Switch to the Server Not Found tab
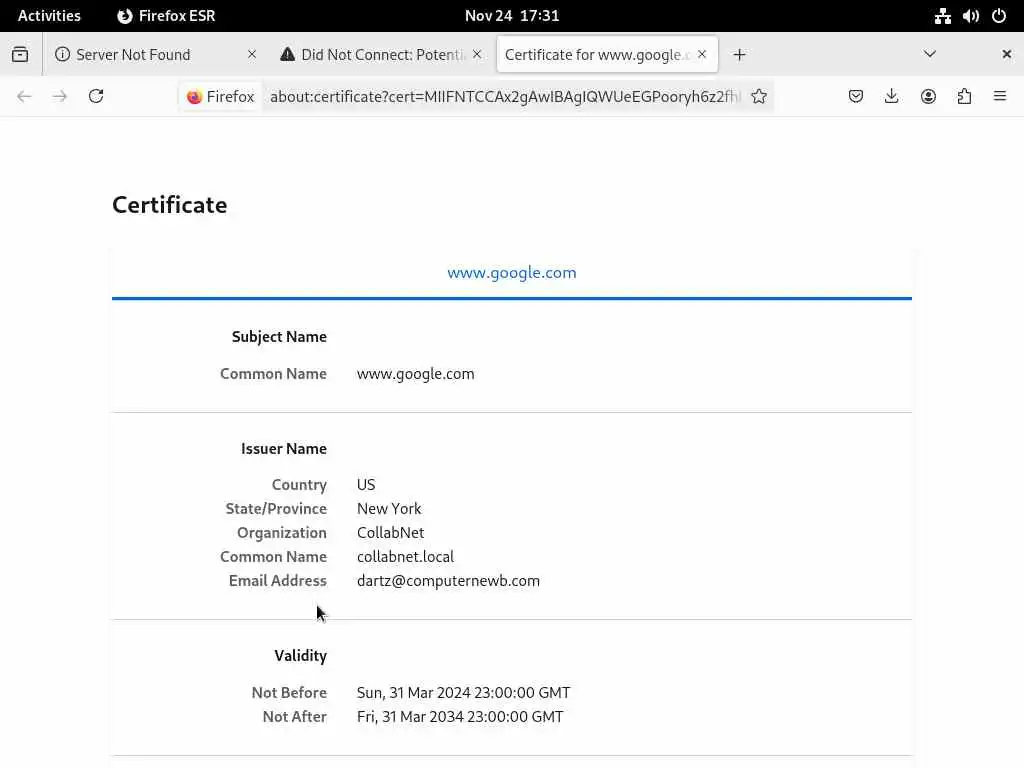This screenshot has width=1024, height=768. pos(153,54)
